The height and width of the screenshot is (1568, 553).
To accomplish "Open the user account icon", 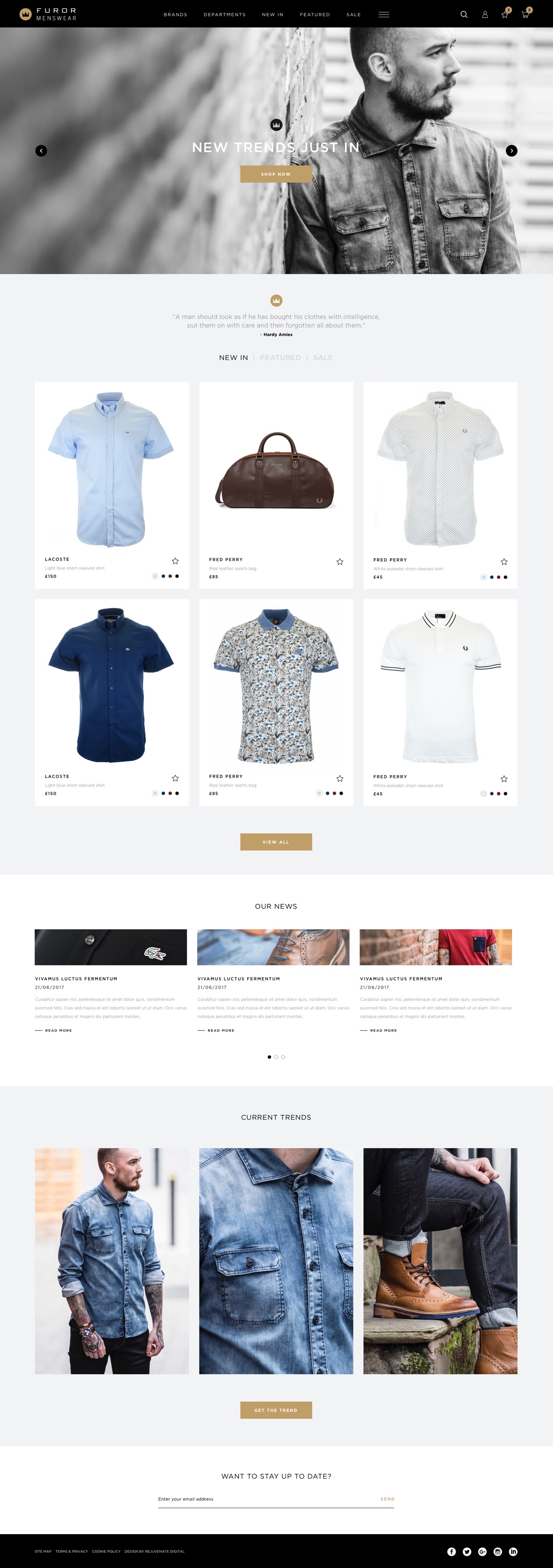I will point(485,15).
